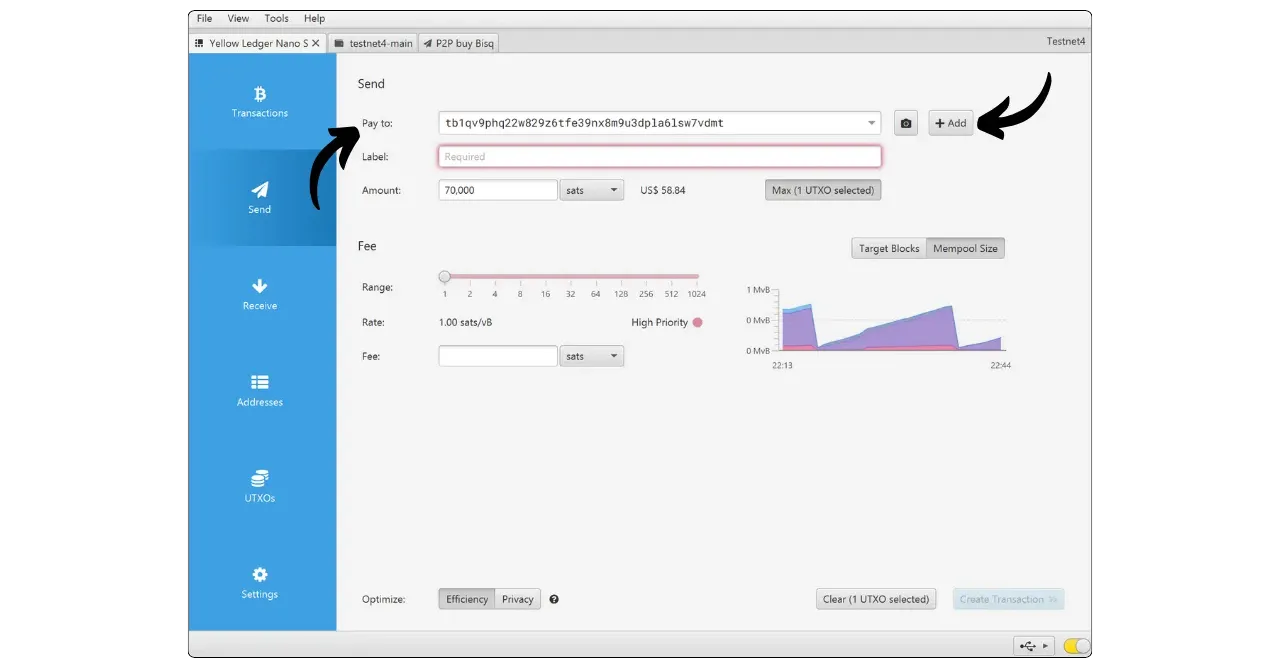The image size is (1280, 668).
Task: Click the Add recipient button
Action: 950,123
